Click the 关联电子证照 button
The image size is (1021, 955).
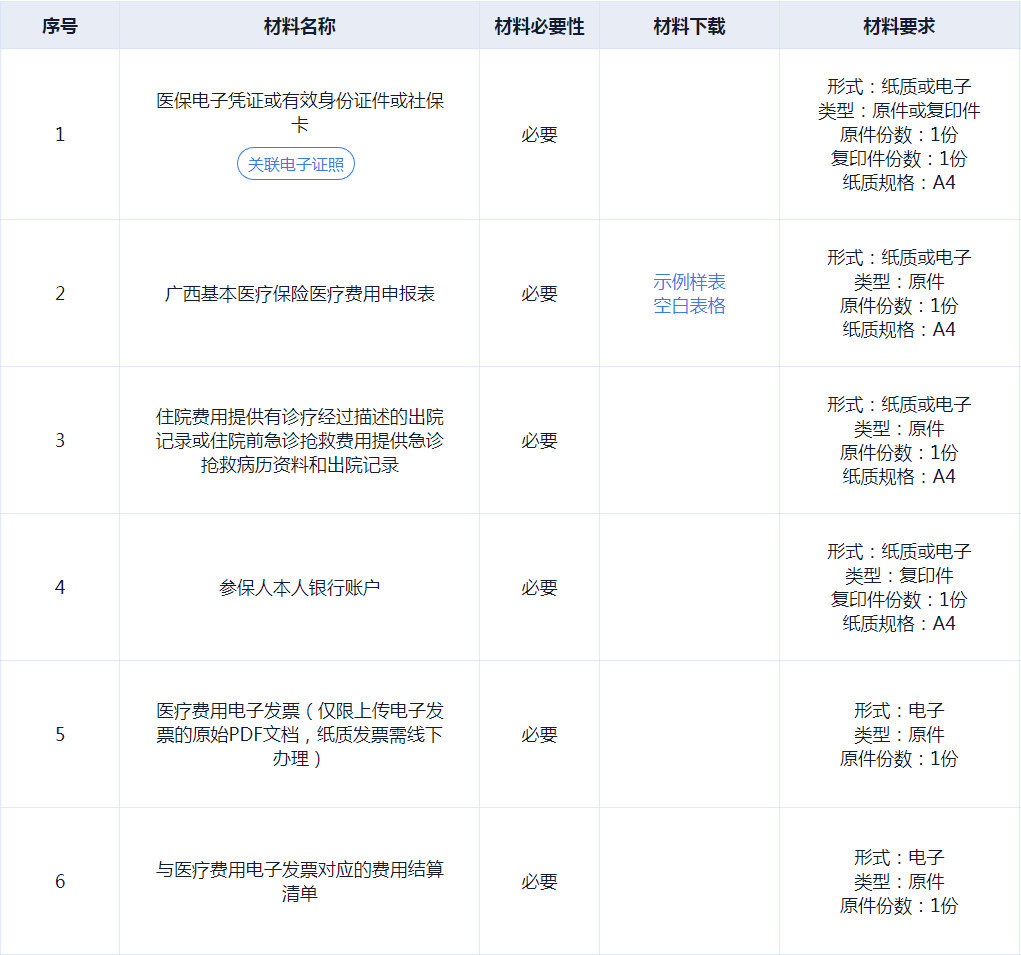(296, 164)
